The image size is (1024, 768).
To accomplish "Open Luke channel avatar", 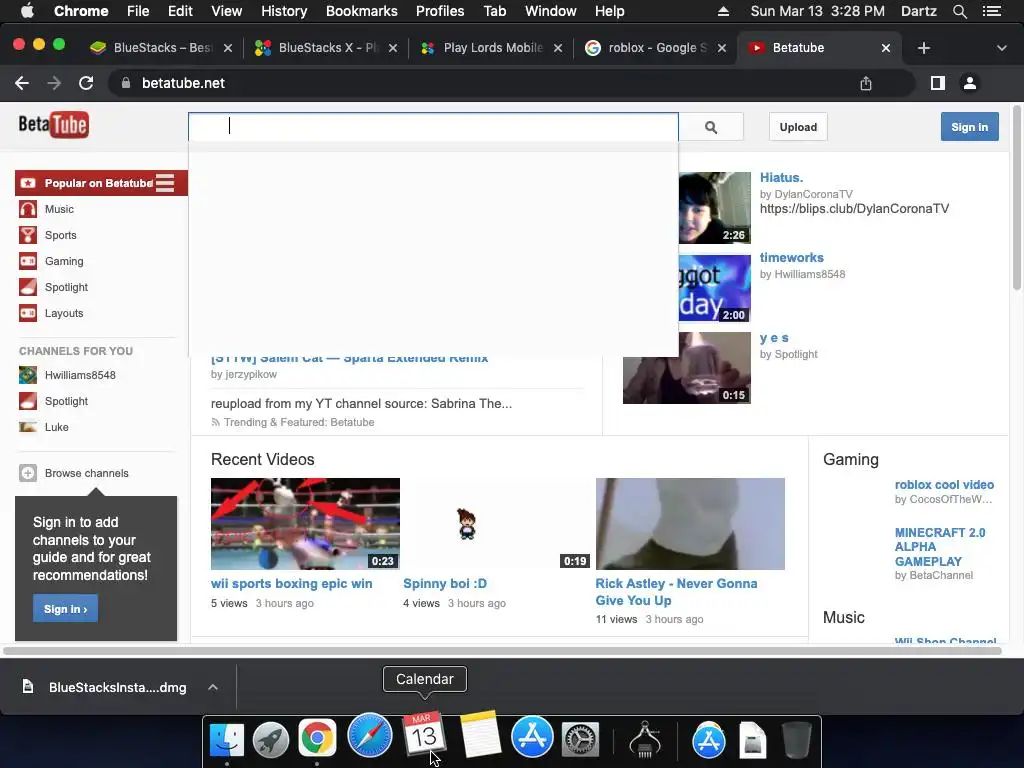I will [27, 427].
